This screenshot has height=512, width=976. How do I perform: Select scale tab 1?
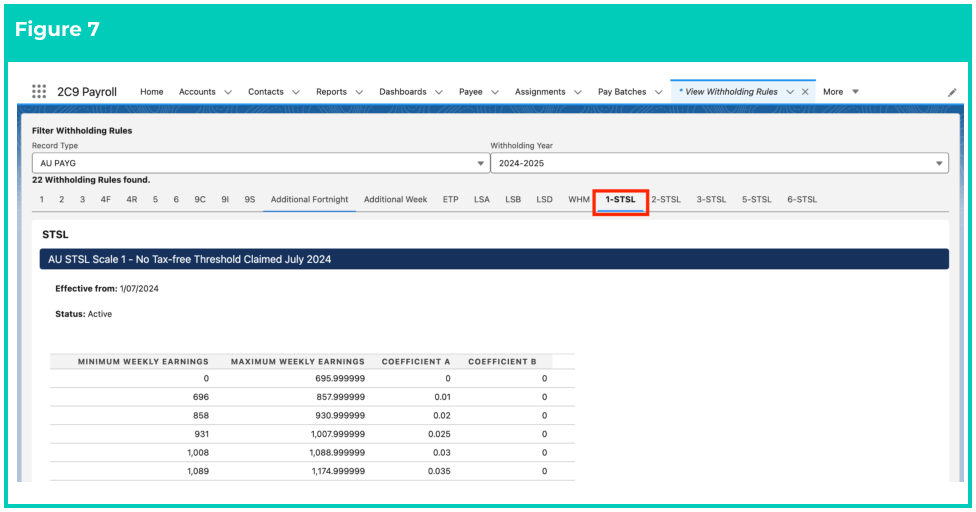(42, 200)
